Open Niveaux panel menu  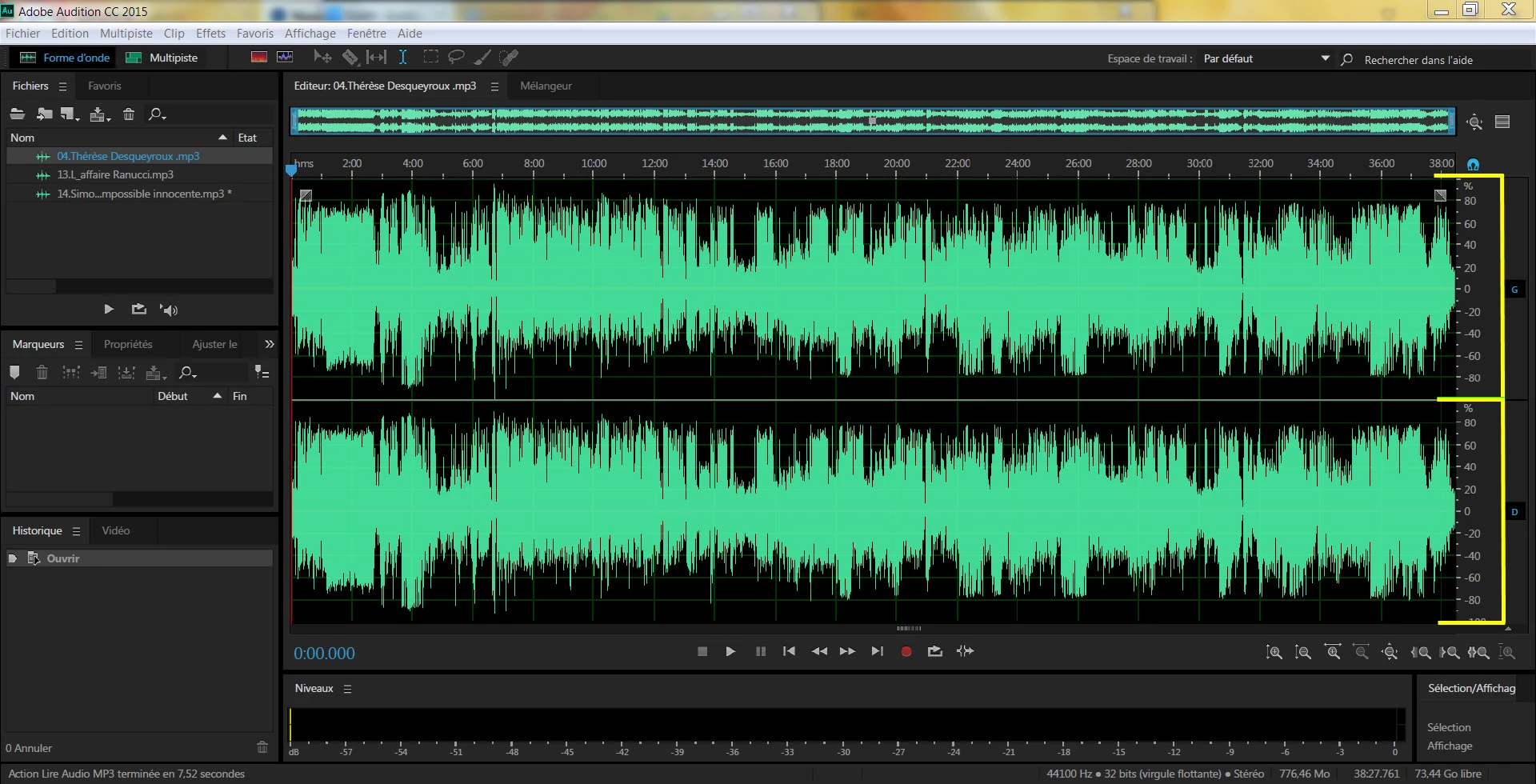pyautogui.click(x=347, y=689)
